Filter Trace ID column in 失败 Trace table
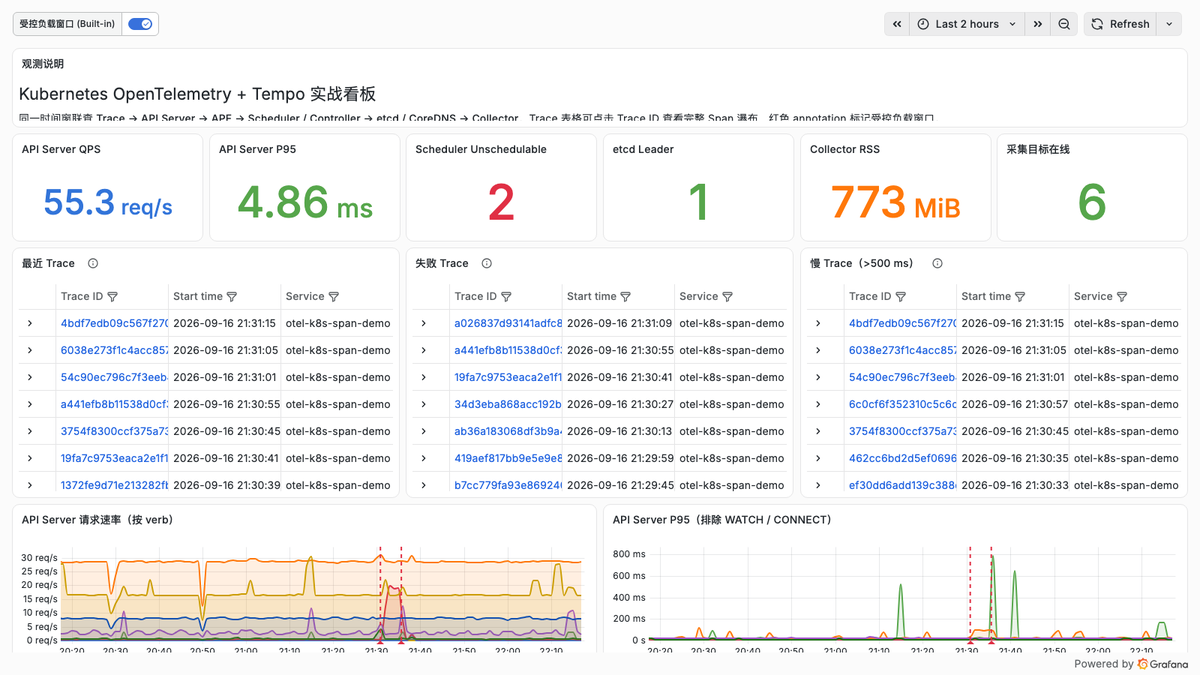Image resolution: width=1200 pixels, height=675 pixels. pyautogui.click(x=507, y=297)
